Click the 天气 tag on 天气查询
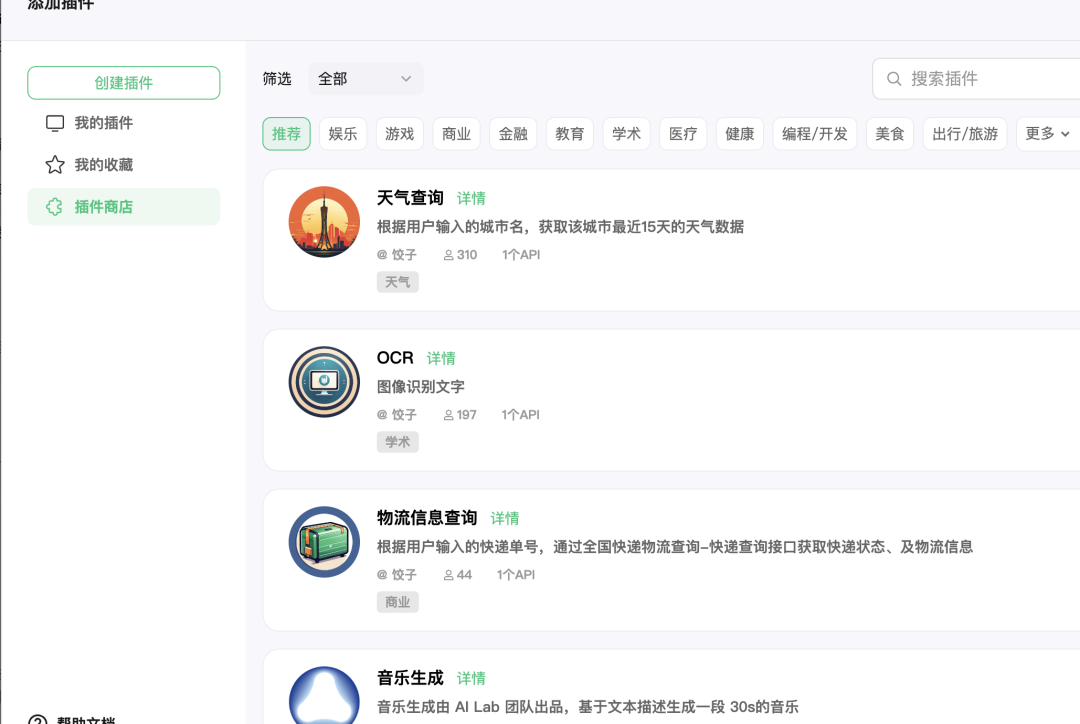1080x724 pixels. [x=397, y=282]
